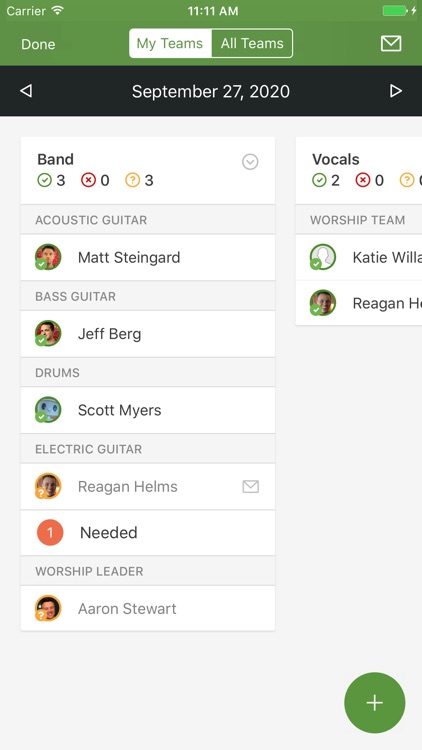
Task: Tap the Done button
Action: pos(38,44)
